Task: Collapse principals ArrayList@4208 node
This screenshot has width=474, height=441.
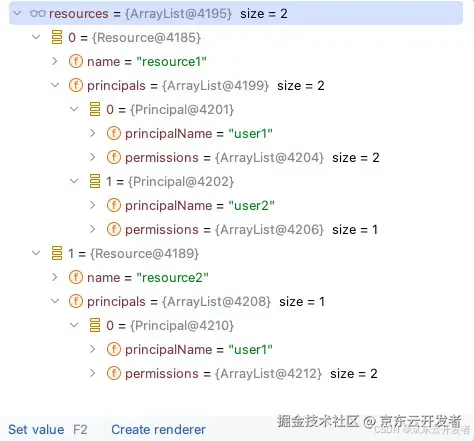Action: tap(55, 301)
